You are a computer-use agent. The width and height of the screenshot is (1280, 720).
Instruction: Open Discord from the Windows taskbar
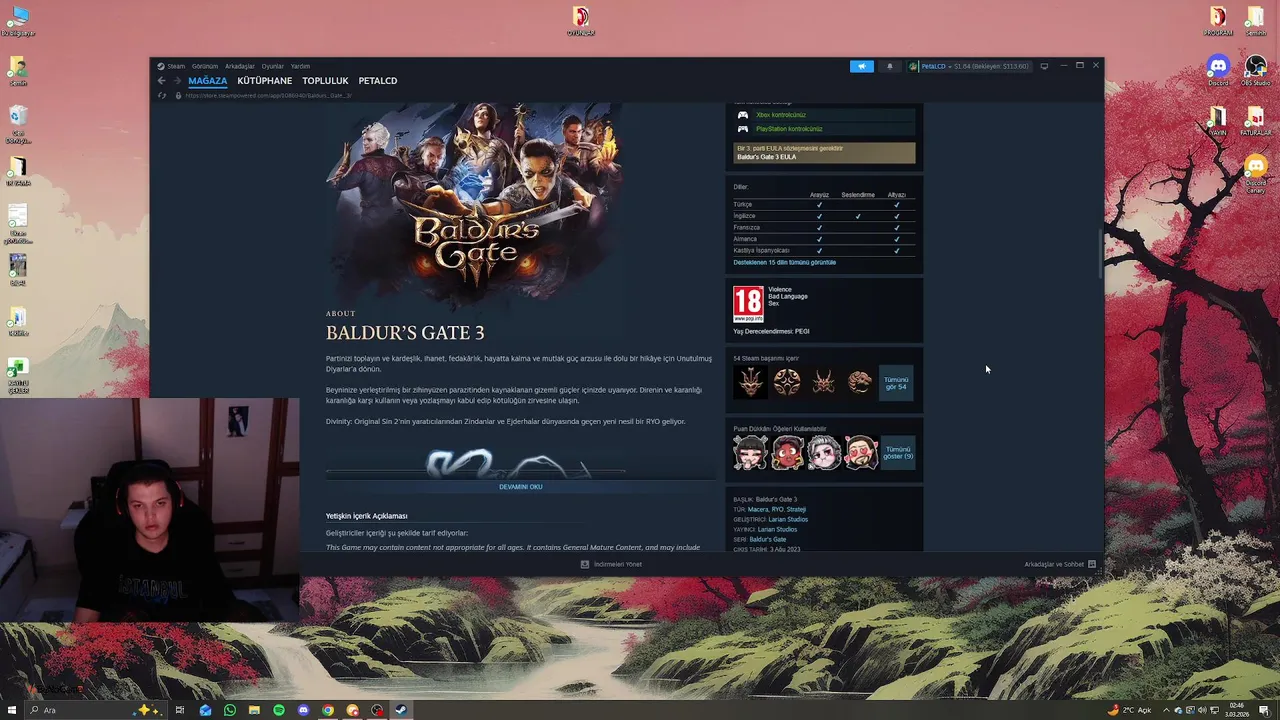(x=303, y=710)
